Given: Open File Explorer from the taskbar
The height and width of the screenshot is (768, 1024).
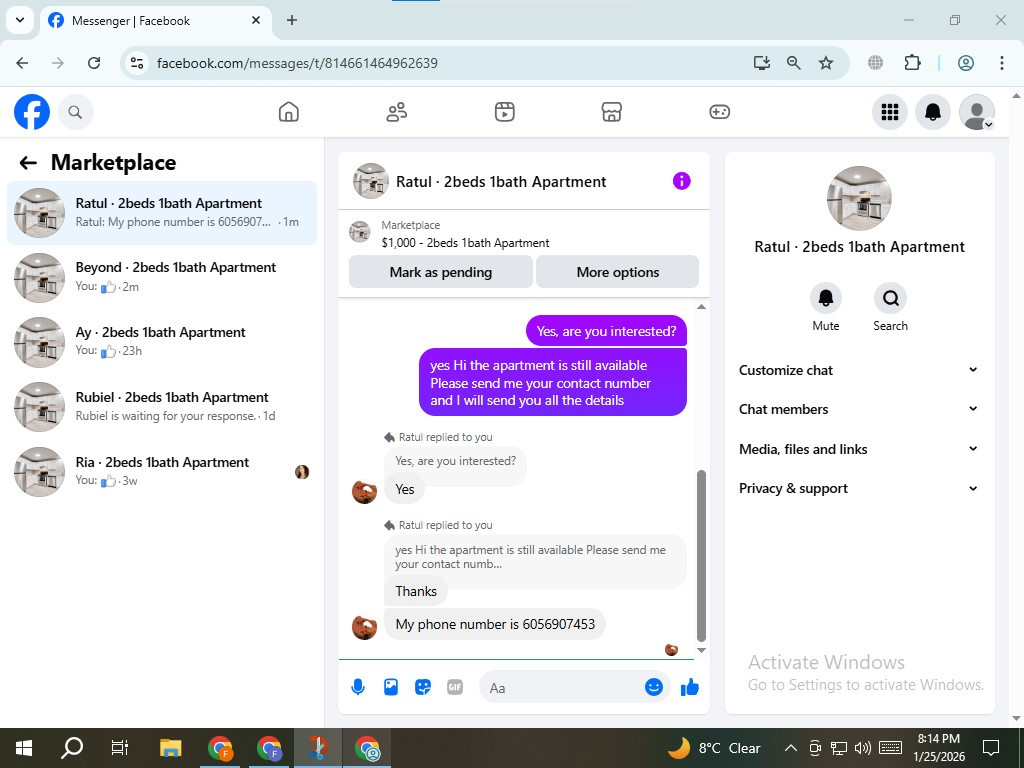Looking at the screenshot, I should [170, 748].
